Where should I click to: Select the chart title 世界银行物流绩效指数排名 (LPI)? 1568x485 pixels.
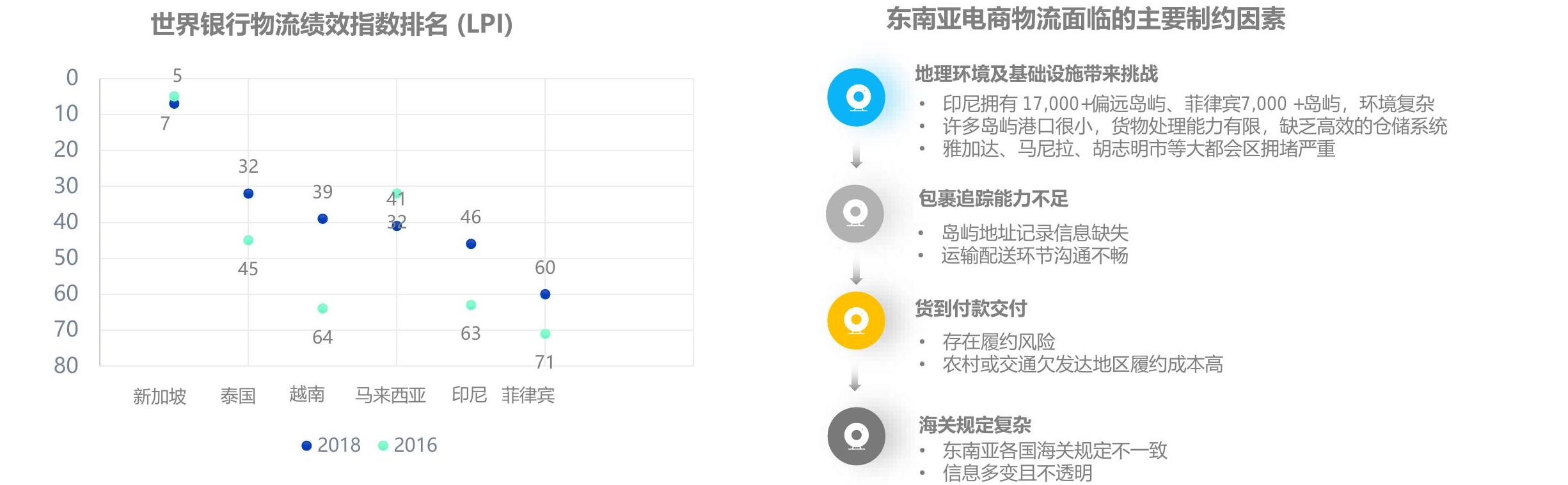pyautogui.click(x=332, y=25)
